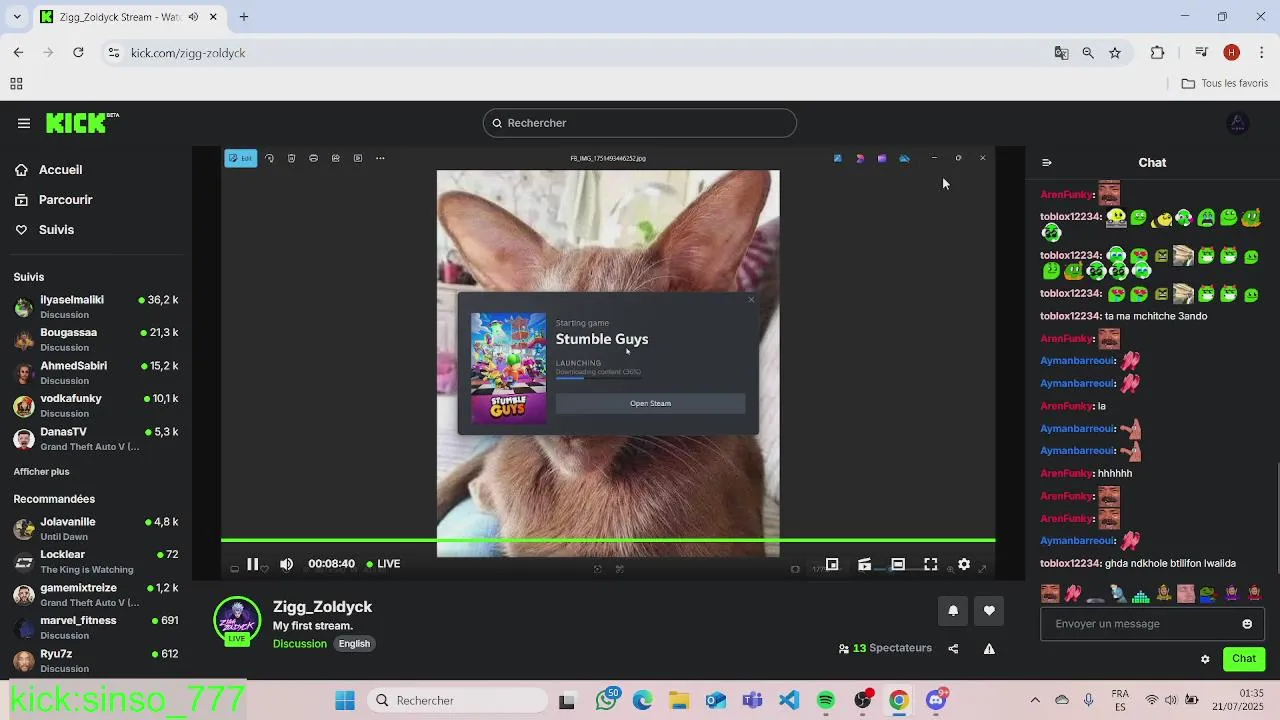Expand followed list with Afficher plus

pos(41,472)
